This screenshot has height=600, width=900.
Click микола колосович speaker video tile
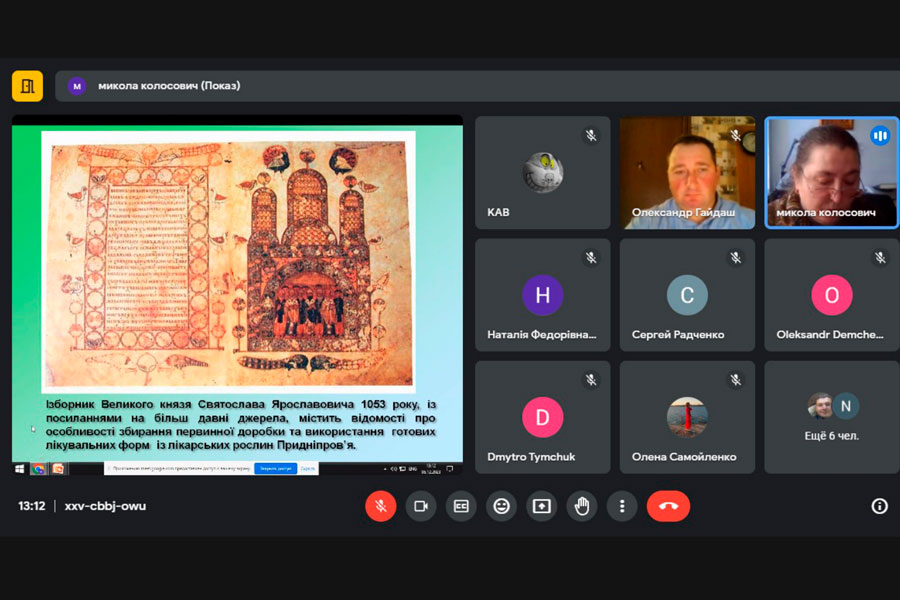click(831, 173)
